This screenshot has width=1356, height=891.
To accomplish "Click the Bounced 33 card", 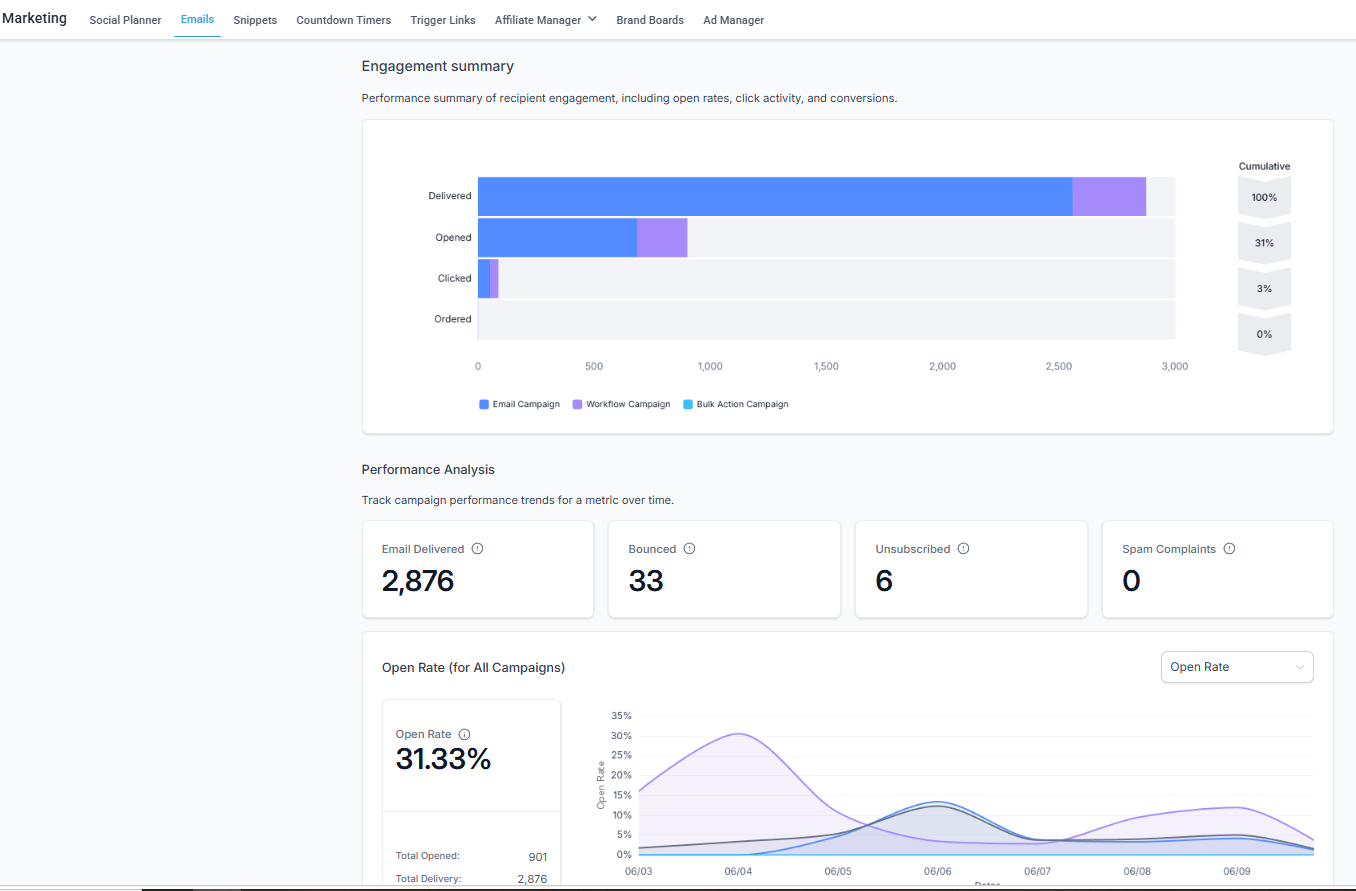I will click(724, 569).
